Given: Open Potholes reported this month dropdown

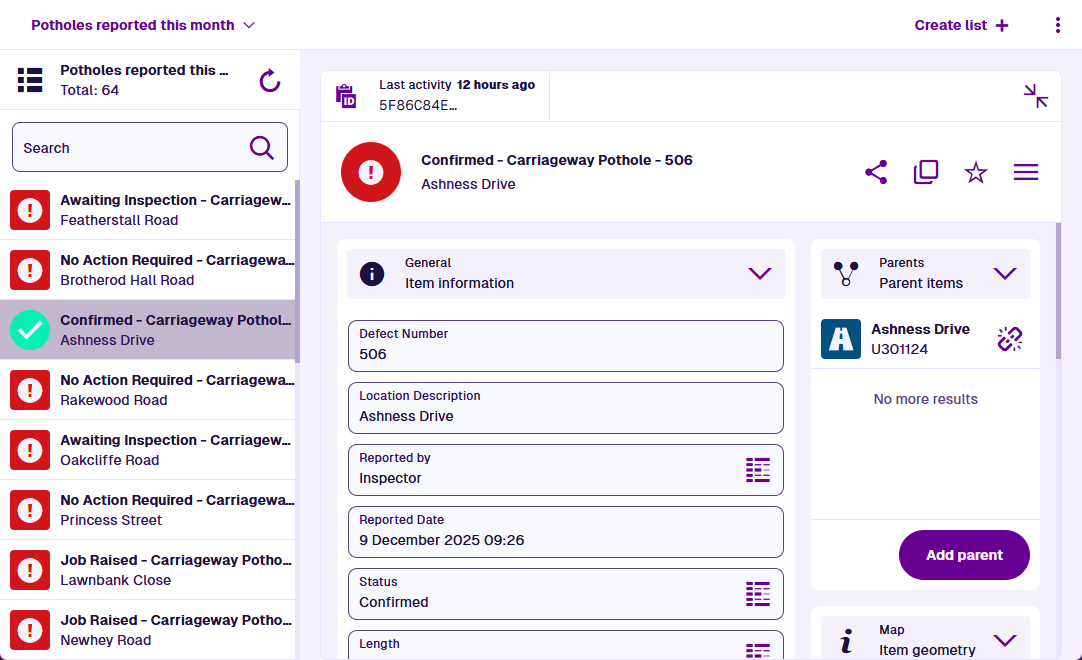Looking at the screenshot, I should point(143,25).
